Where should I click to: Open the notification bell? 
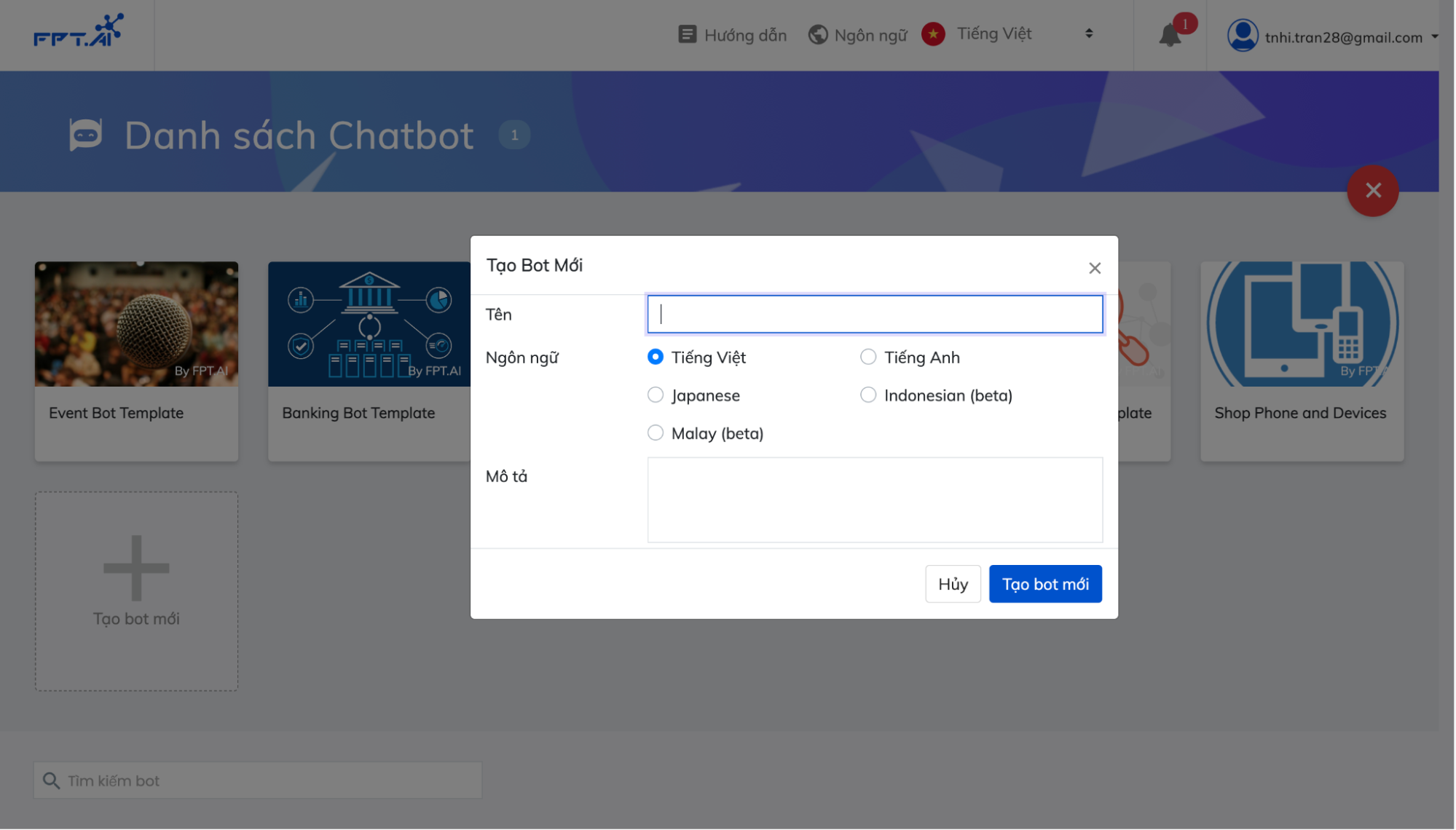coord(1169,35)
